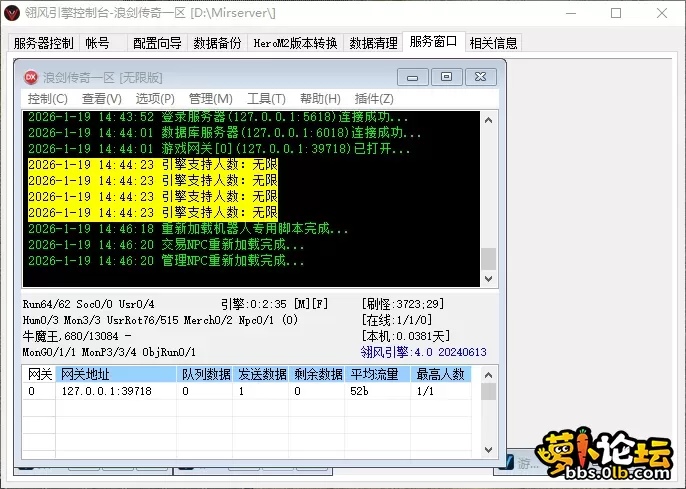
Task: Click the 1/1 最高人数 cell
Action: (x=441, y=391)
